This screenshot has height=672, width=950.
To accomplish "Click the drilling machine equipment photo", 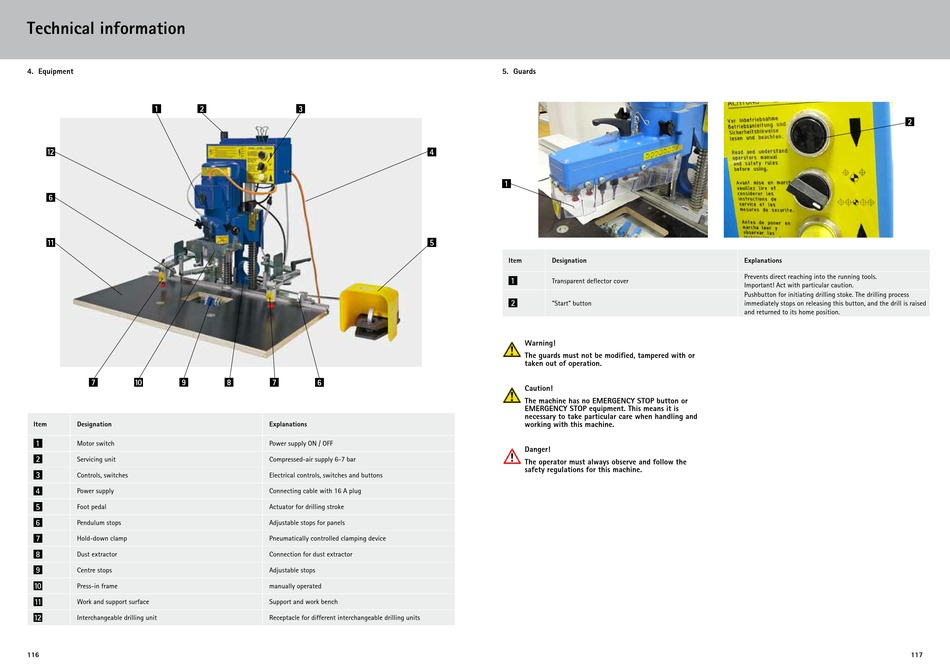I will (241, 242).
